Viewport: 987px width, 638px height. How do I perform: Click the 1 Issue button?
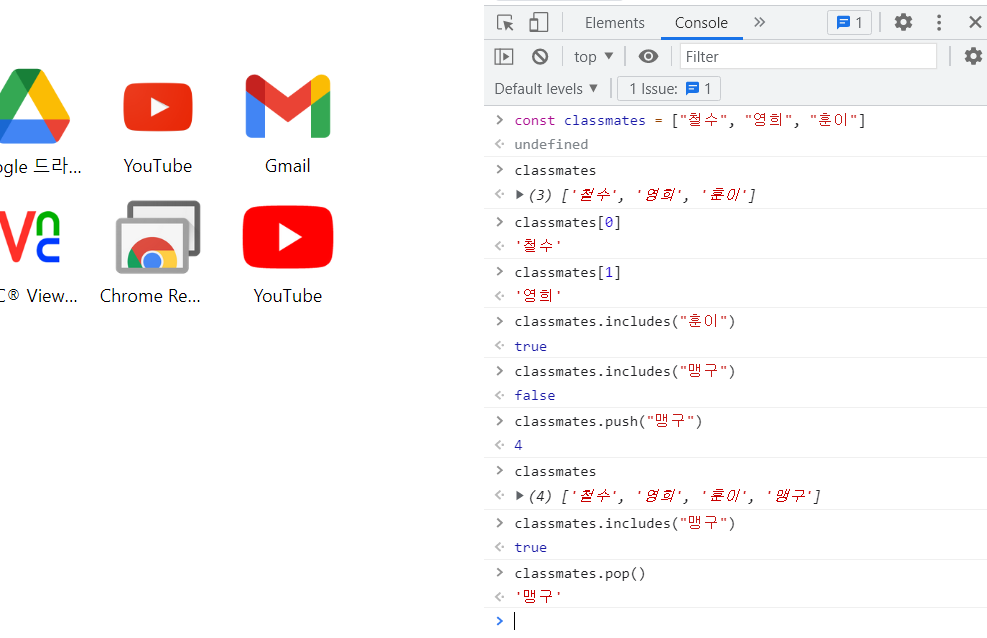(x=669, y=89)
